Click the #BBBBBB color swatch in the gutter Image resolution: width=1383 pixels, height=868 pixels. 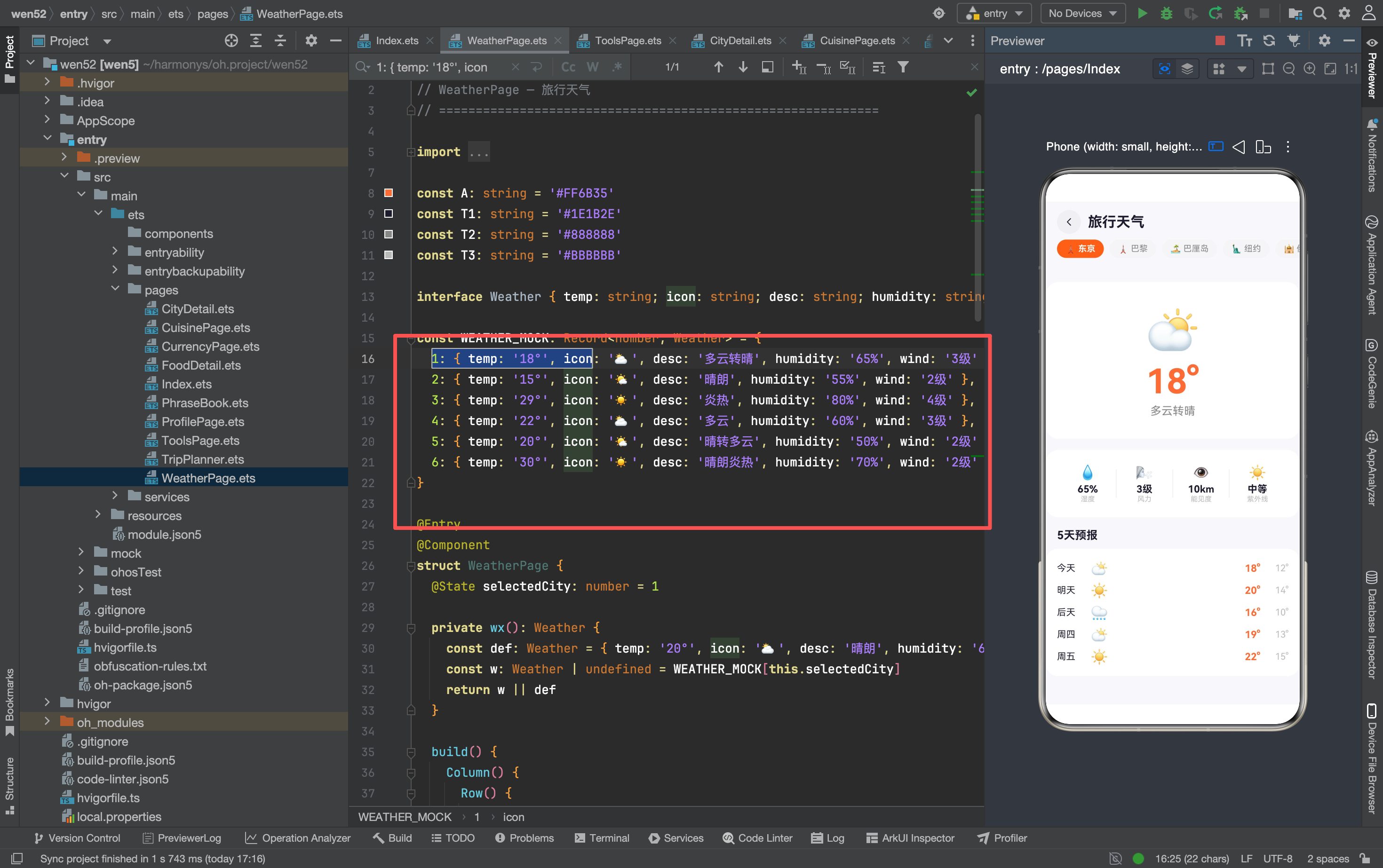[388, 255]
